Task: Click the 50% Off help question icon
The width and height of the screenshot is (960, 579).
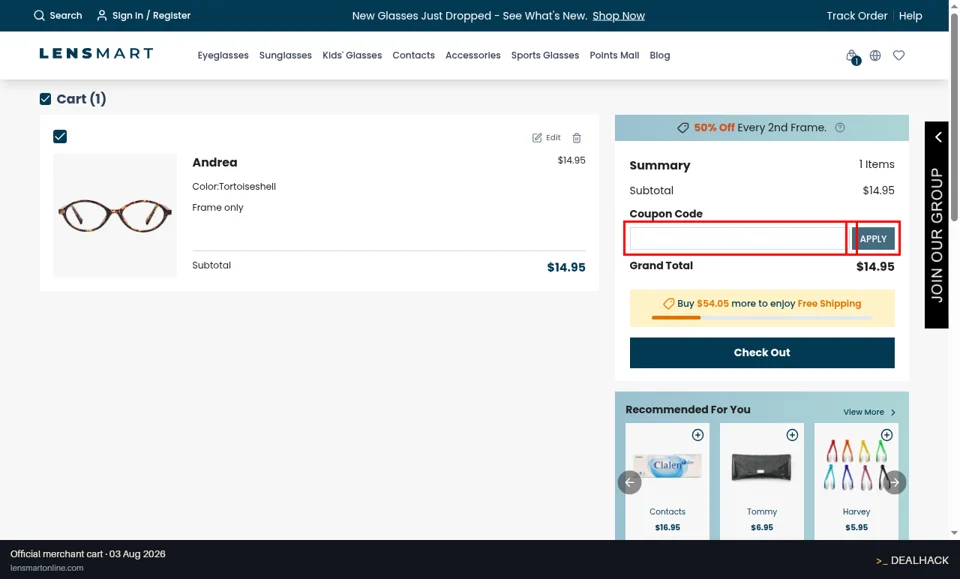Action: [x=840, y=127]
